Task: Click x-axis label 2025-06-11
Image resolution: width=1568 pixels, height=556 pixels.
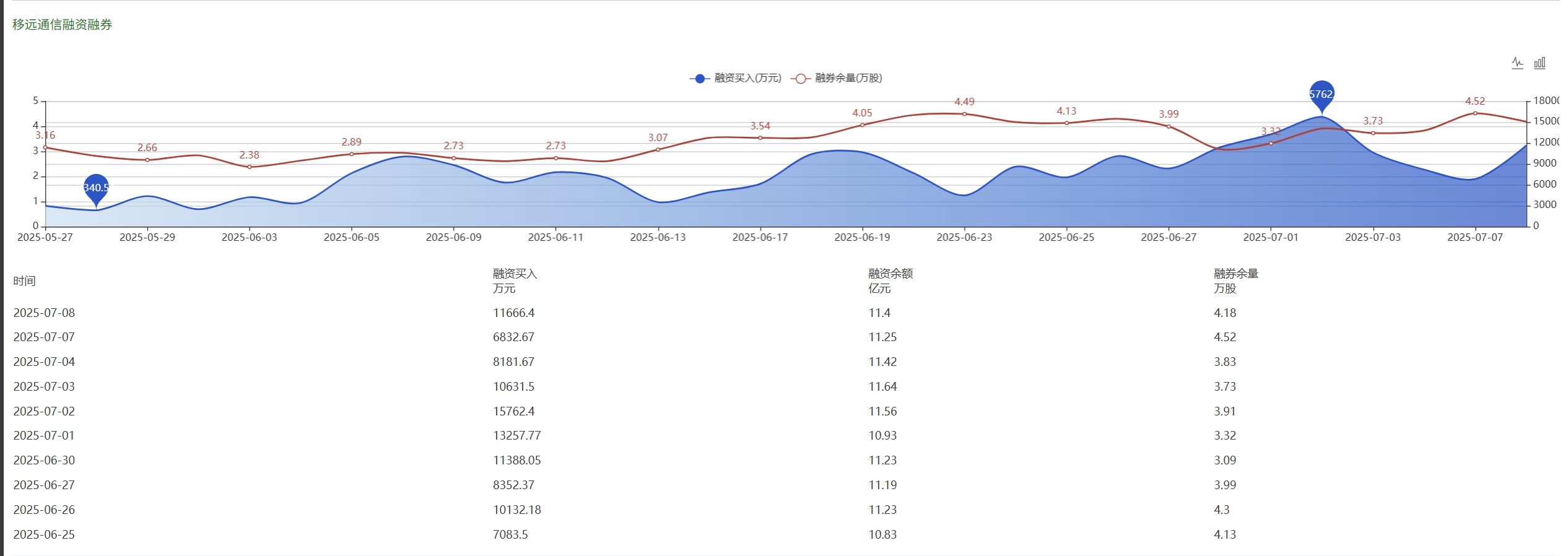Action: pyautogui.click(x=555, y=238)
